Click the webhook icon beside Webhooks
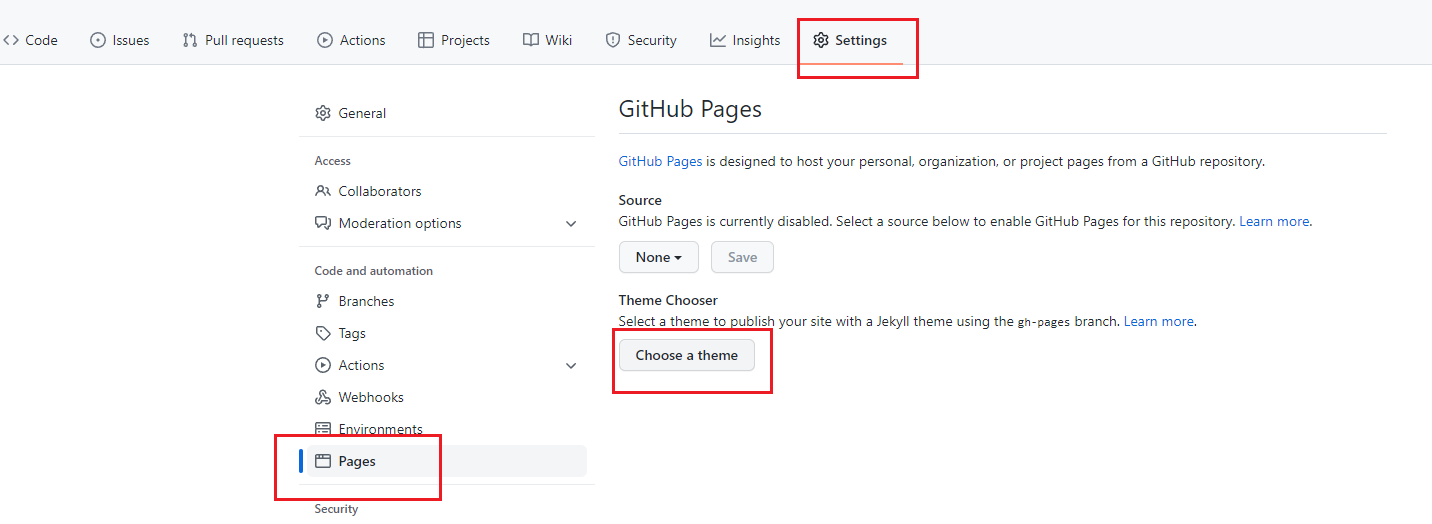 [323, 397]
